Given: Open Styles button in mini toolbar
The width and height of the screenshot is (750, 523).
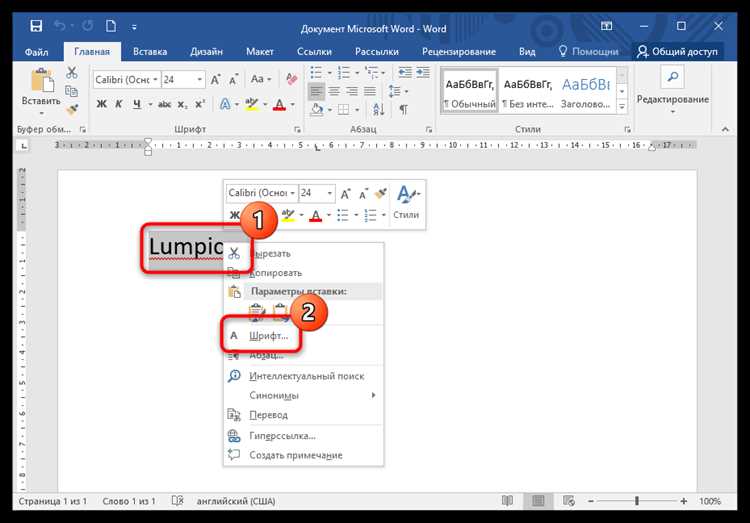Looking at the screenshot, I should tap(406, 202).
